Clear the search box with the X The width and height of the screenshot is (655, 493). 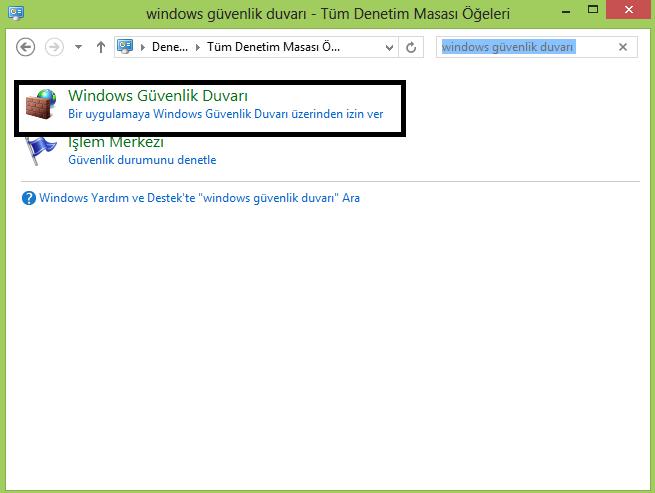623,47
